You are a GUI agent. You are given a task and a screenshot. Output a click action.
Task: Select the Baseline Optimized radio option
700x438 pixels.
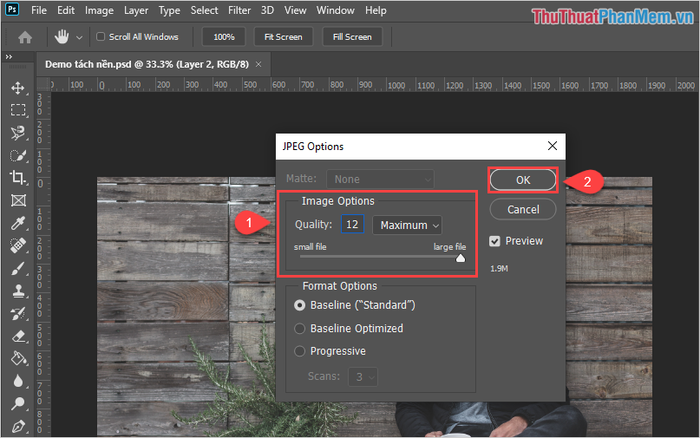coord(300,329)
